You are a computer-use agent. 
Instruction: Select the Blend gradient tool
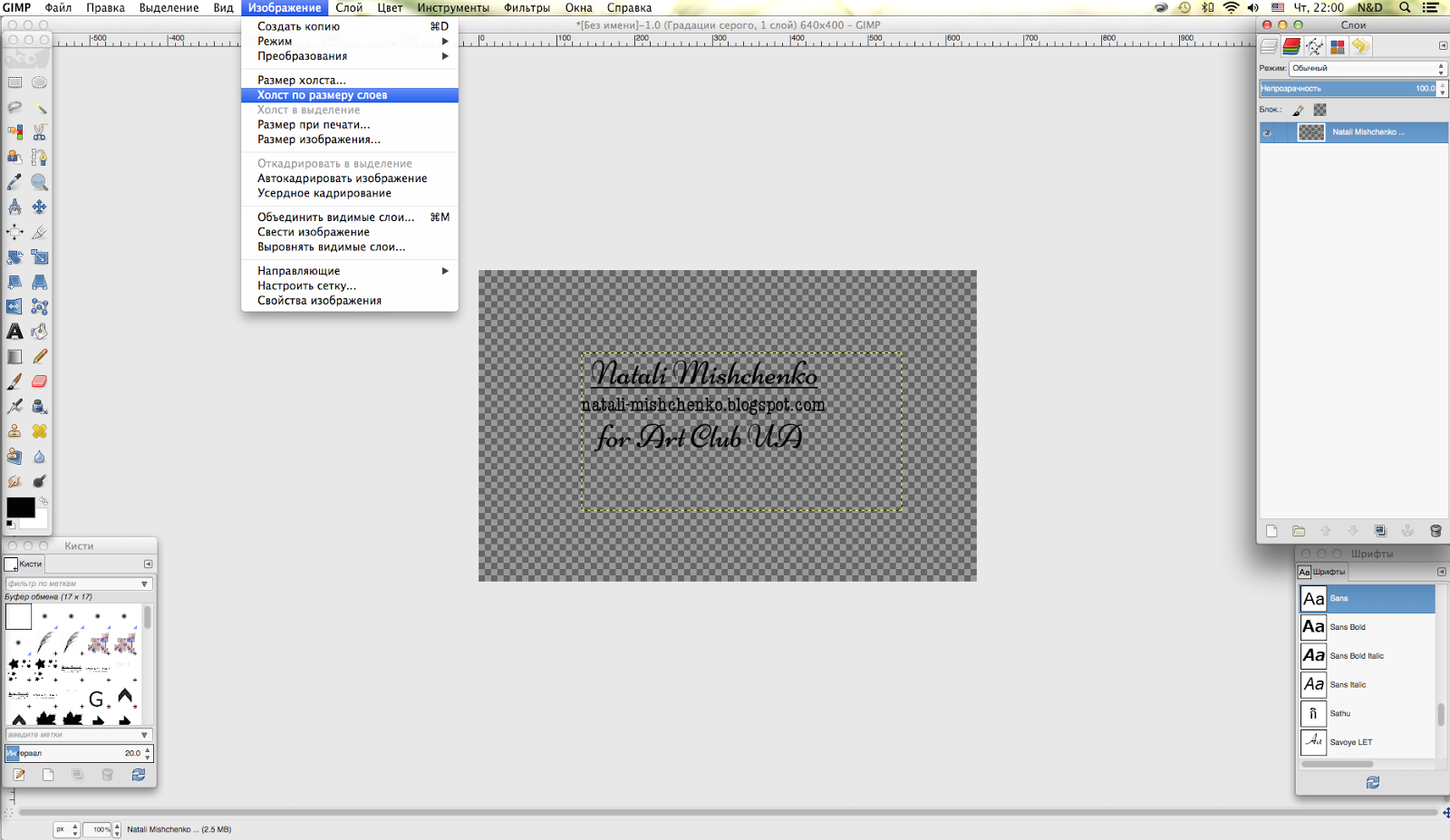[15, 357]
